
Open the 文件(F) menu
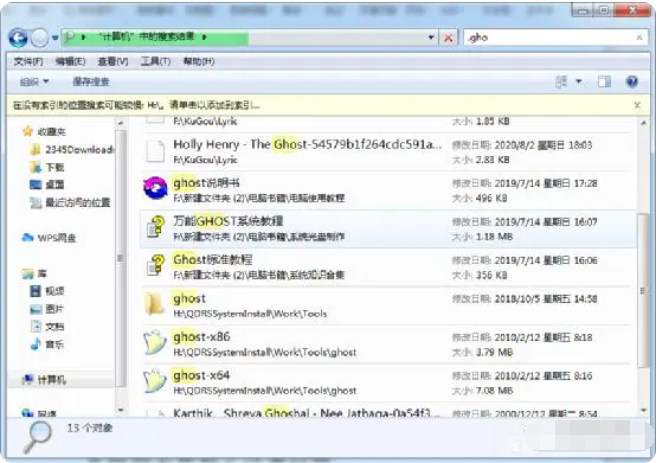click(x=29, y=61)
